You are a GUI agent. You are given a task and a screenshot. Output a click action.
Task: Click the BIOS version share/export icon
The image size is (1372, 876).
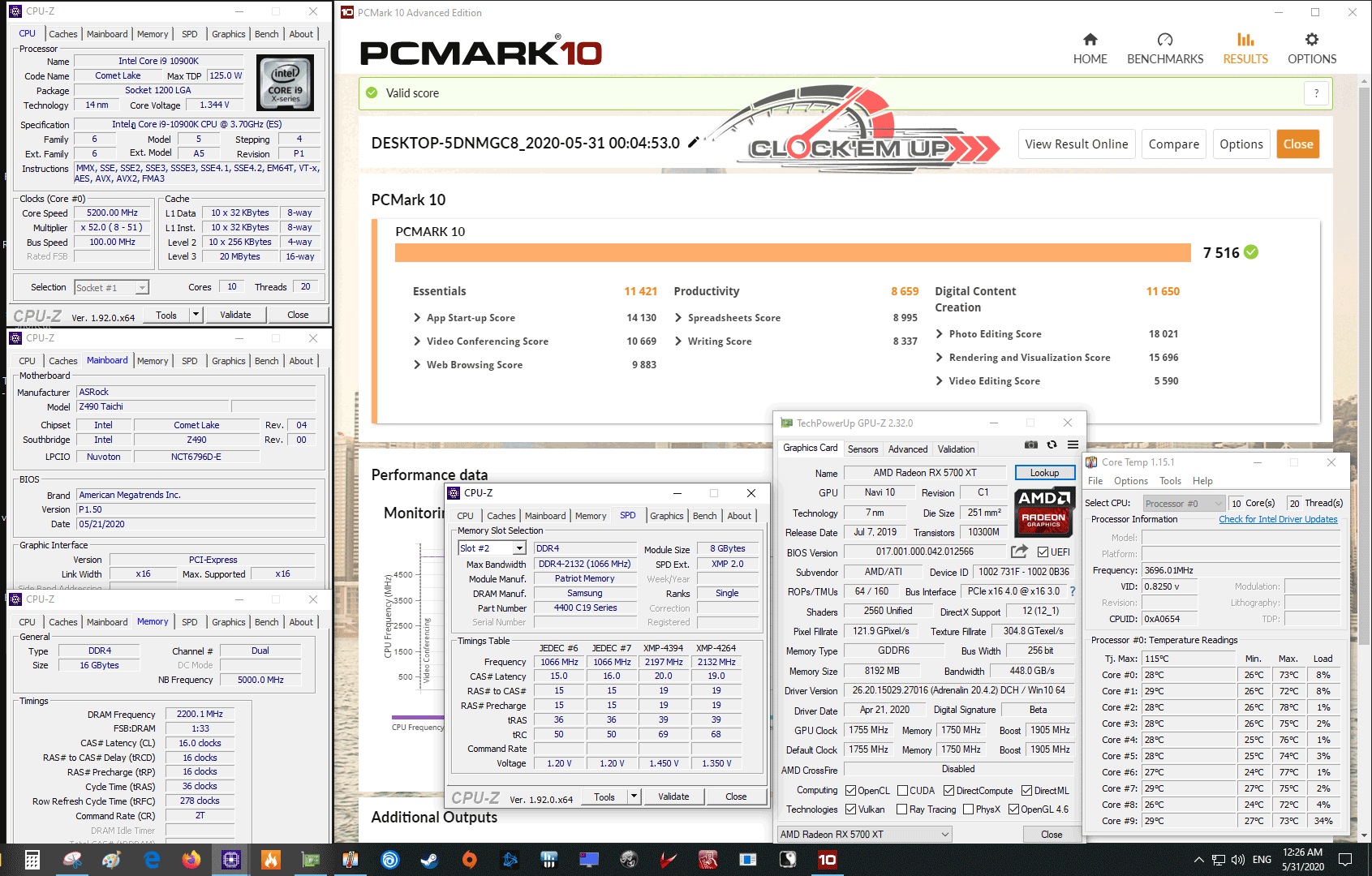coord(1019,552)
